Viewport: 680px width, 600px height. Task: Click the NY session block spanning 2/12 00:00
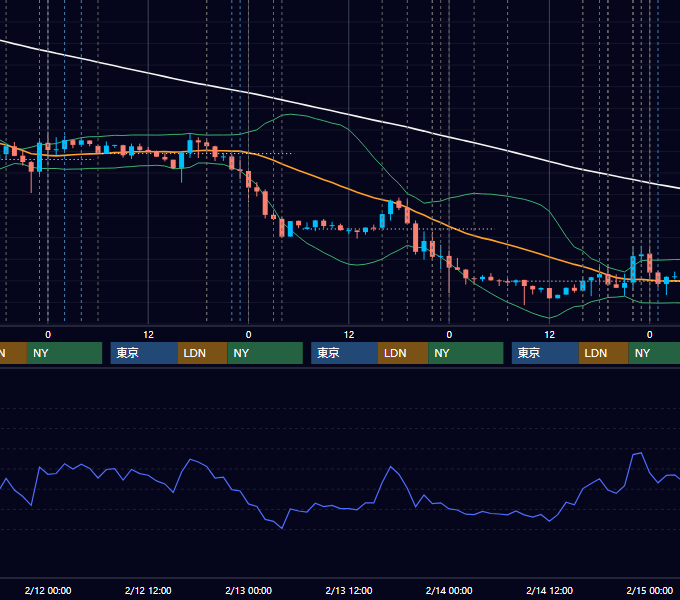pyautogui.click(x=64, y=353)
